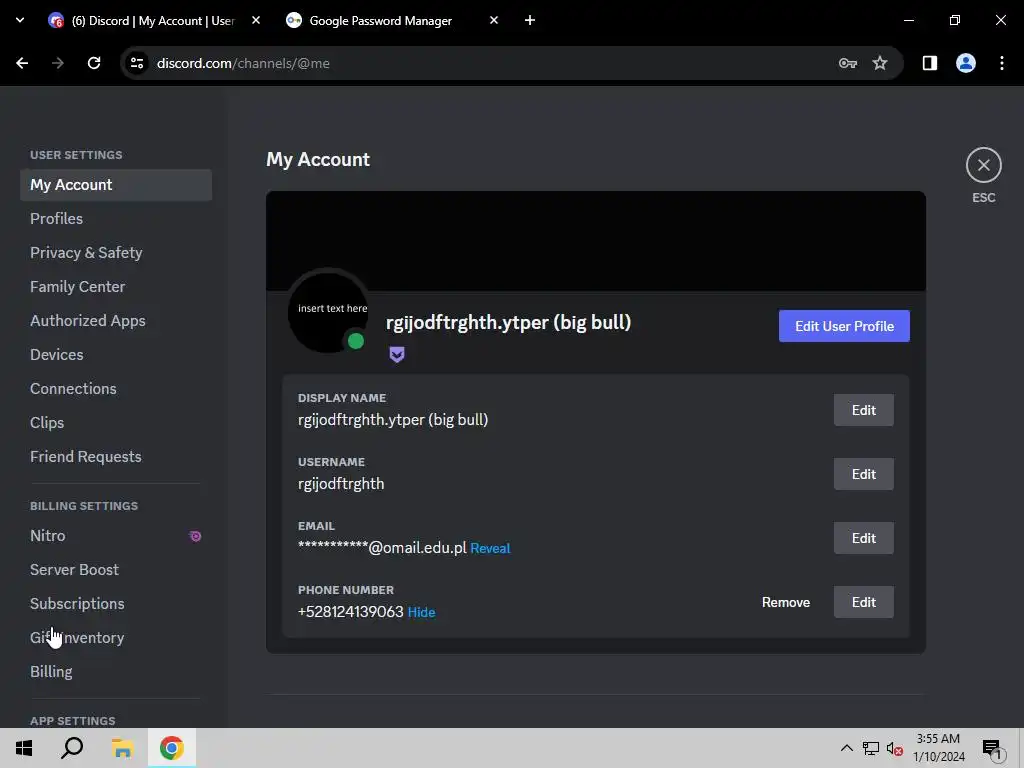Open the tab search dropdown arrow
Image resolution: width=1024 pixels, height=768 pixels.
[20, 20]
